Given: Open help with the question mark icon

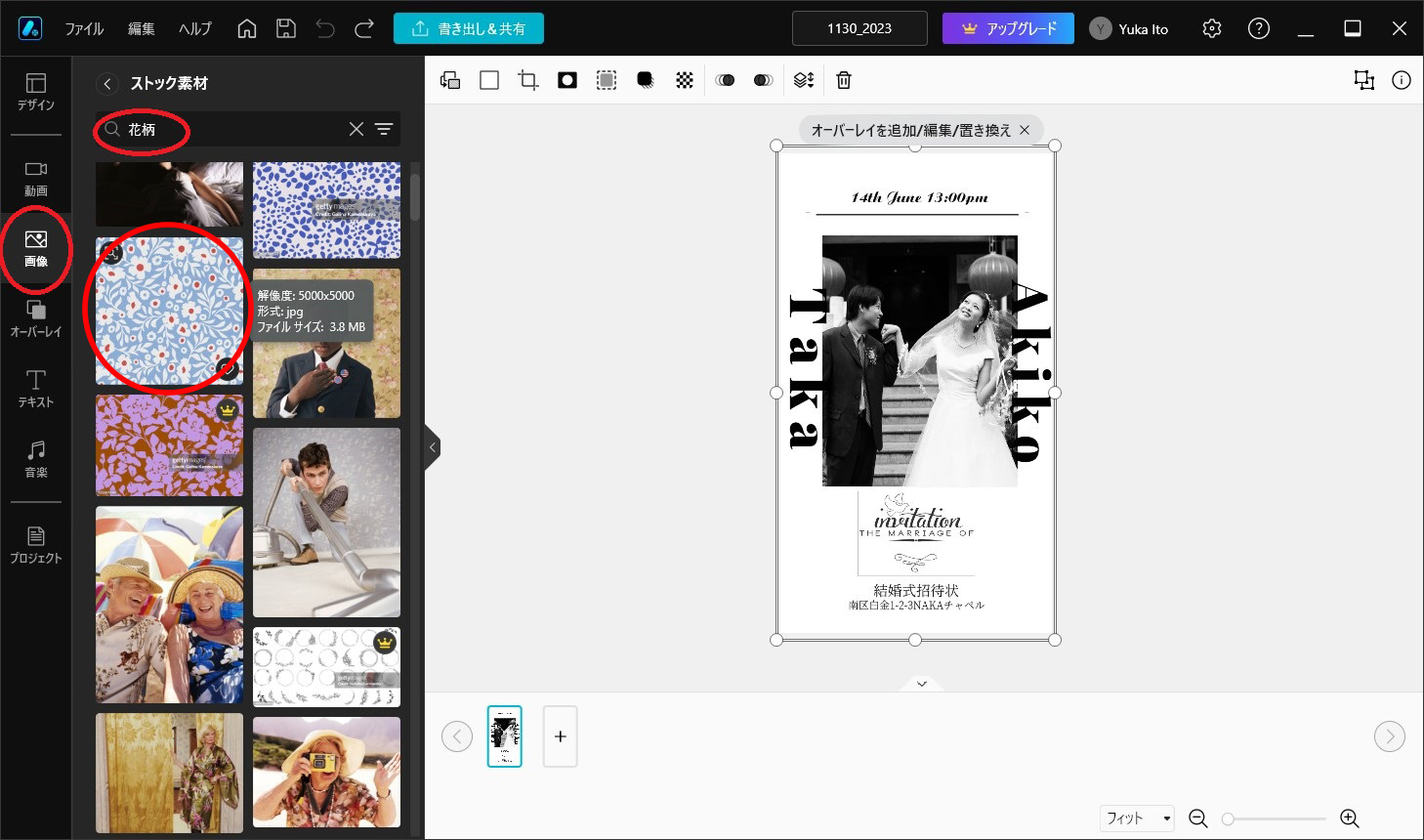Looking at the screenshot, I should click(x=1259, y=28).
